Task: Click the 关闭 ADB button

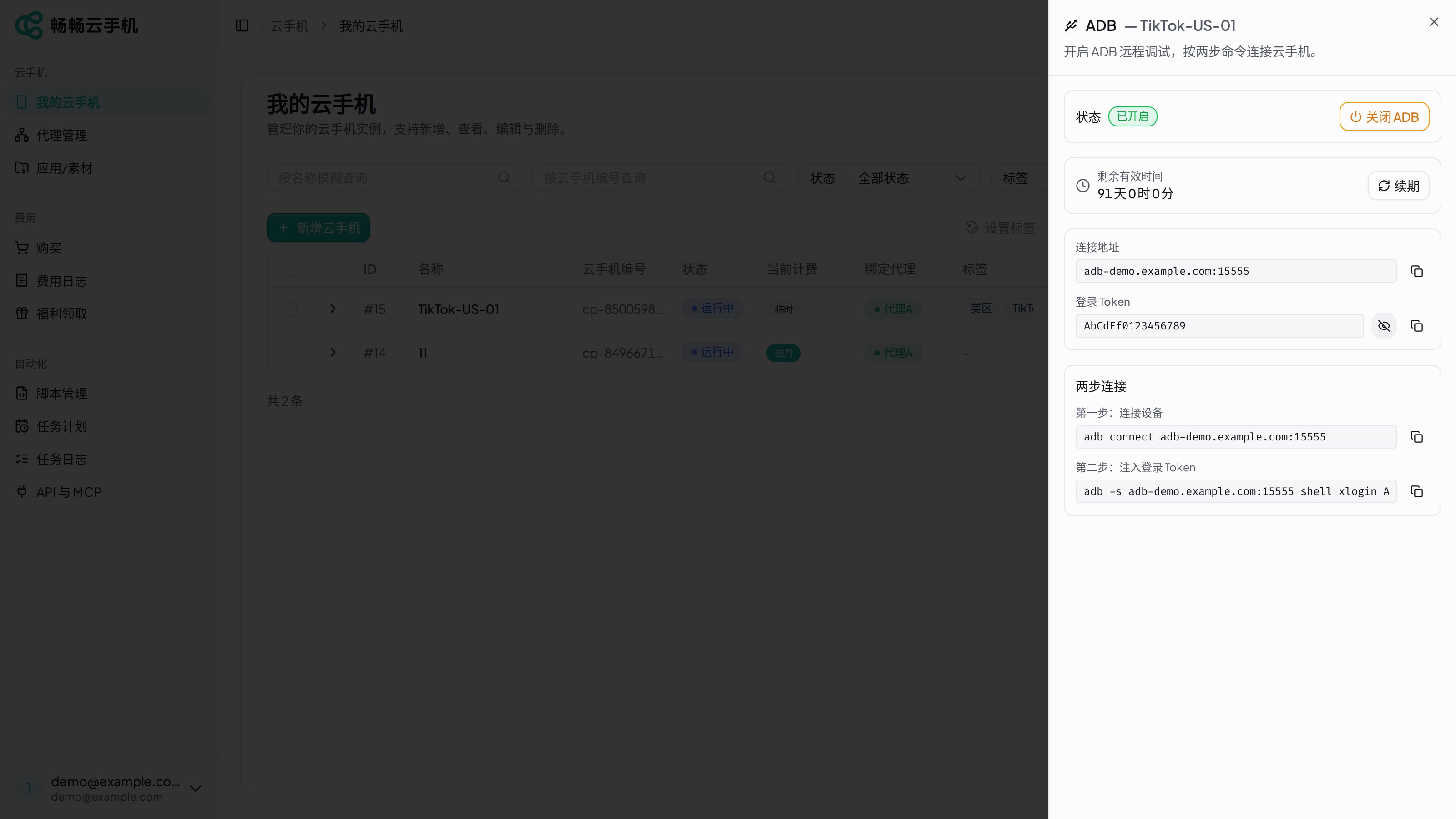Action: pos(1384,116)
